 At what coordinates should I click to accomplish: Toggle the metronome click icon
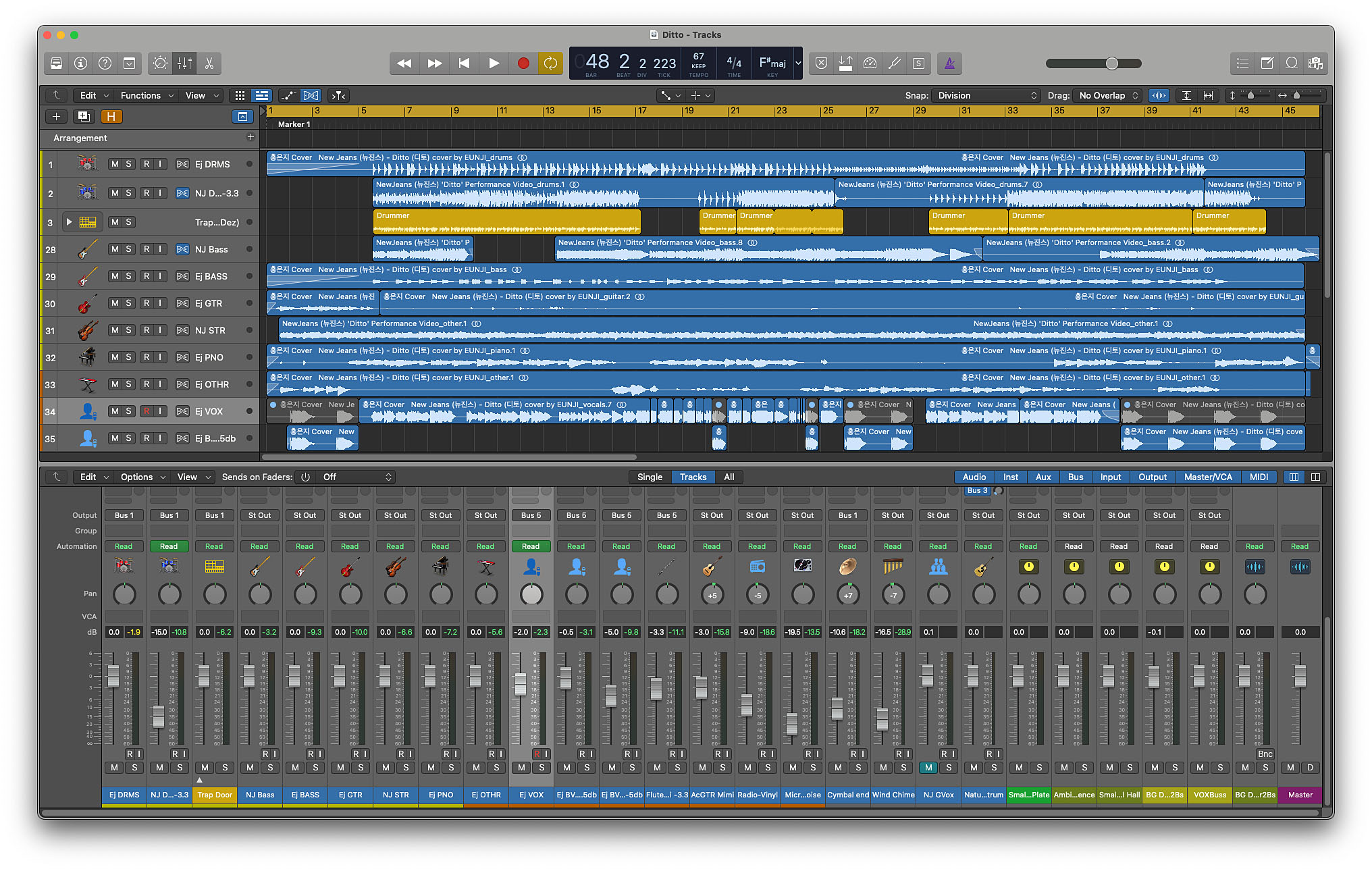(949, 63)
